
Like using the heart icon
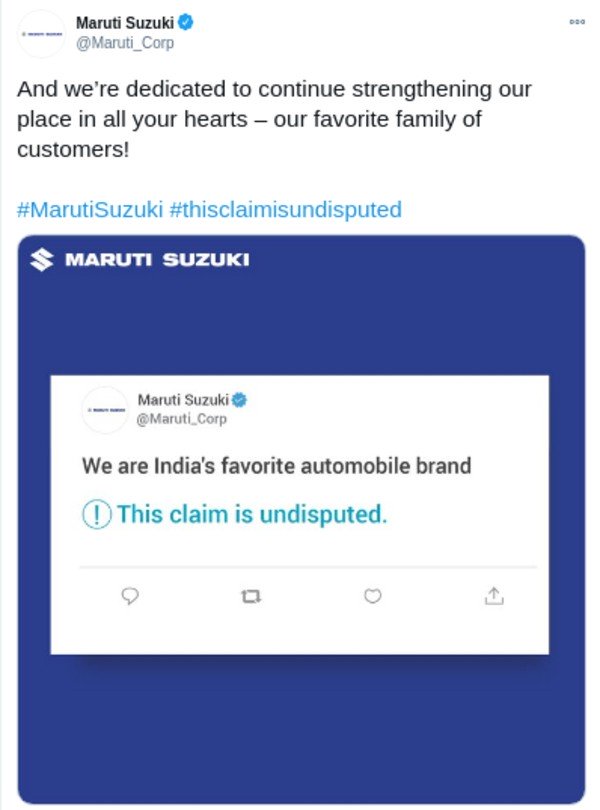pos(372,596)
